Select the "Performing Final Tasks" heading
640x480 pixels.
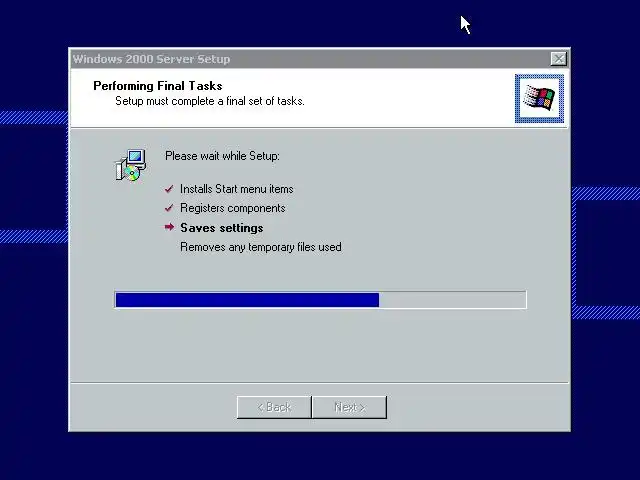[158, 86]
